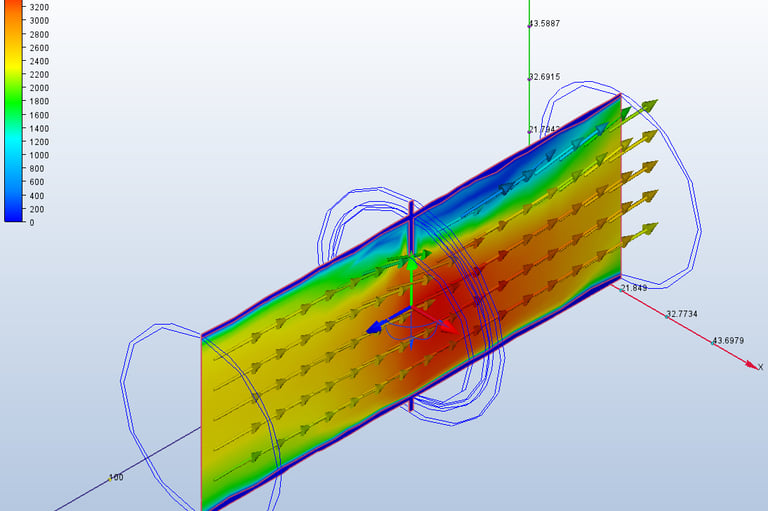The image size is (768, 511).
Task: Click vertical axis tick label 21.7943
Action: 544,129
